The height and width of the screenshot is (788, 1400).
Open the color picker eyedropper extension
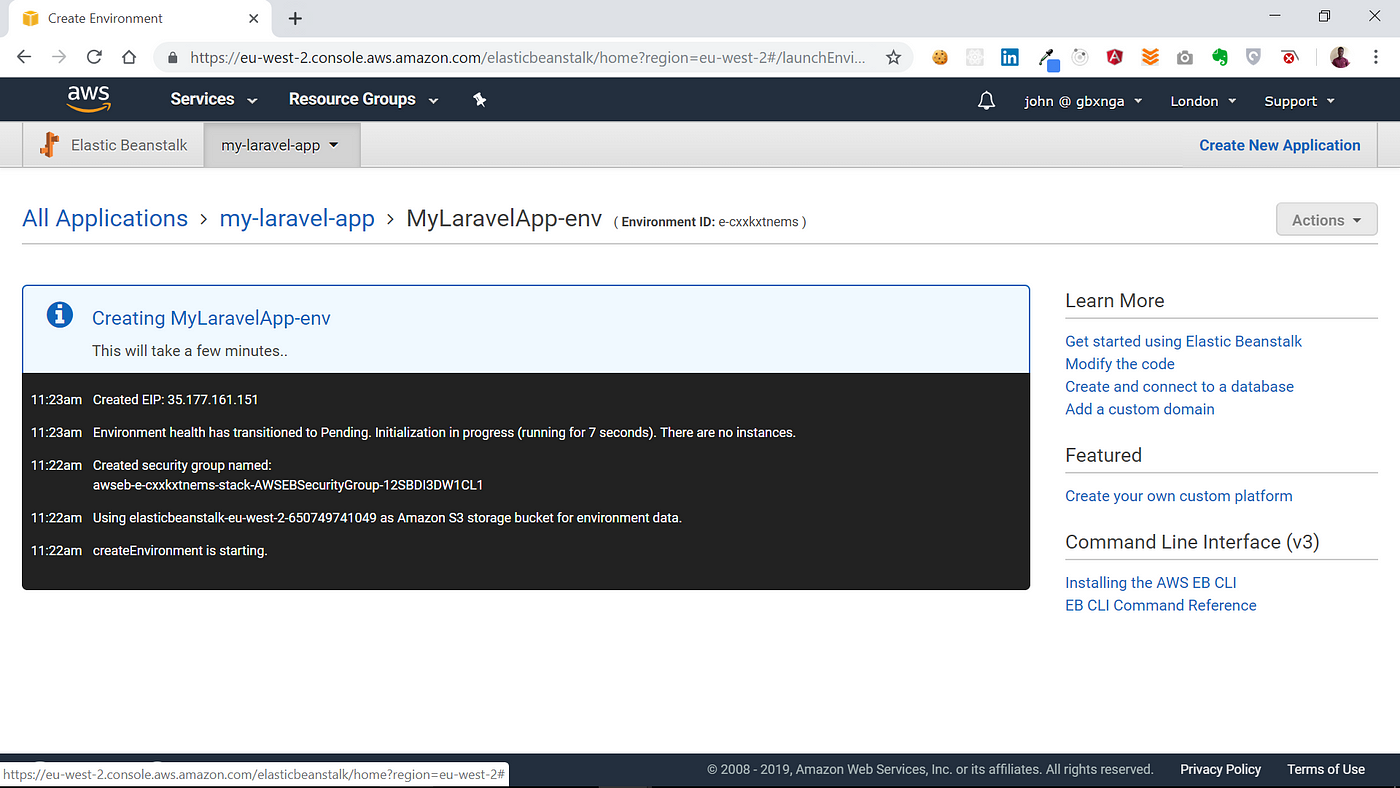click(1047, 59)
